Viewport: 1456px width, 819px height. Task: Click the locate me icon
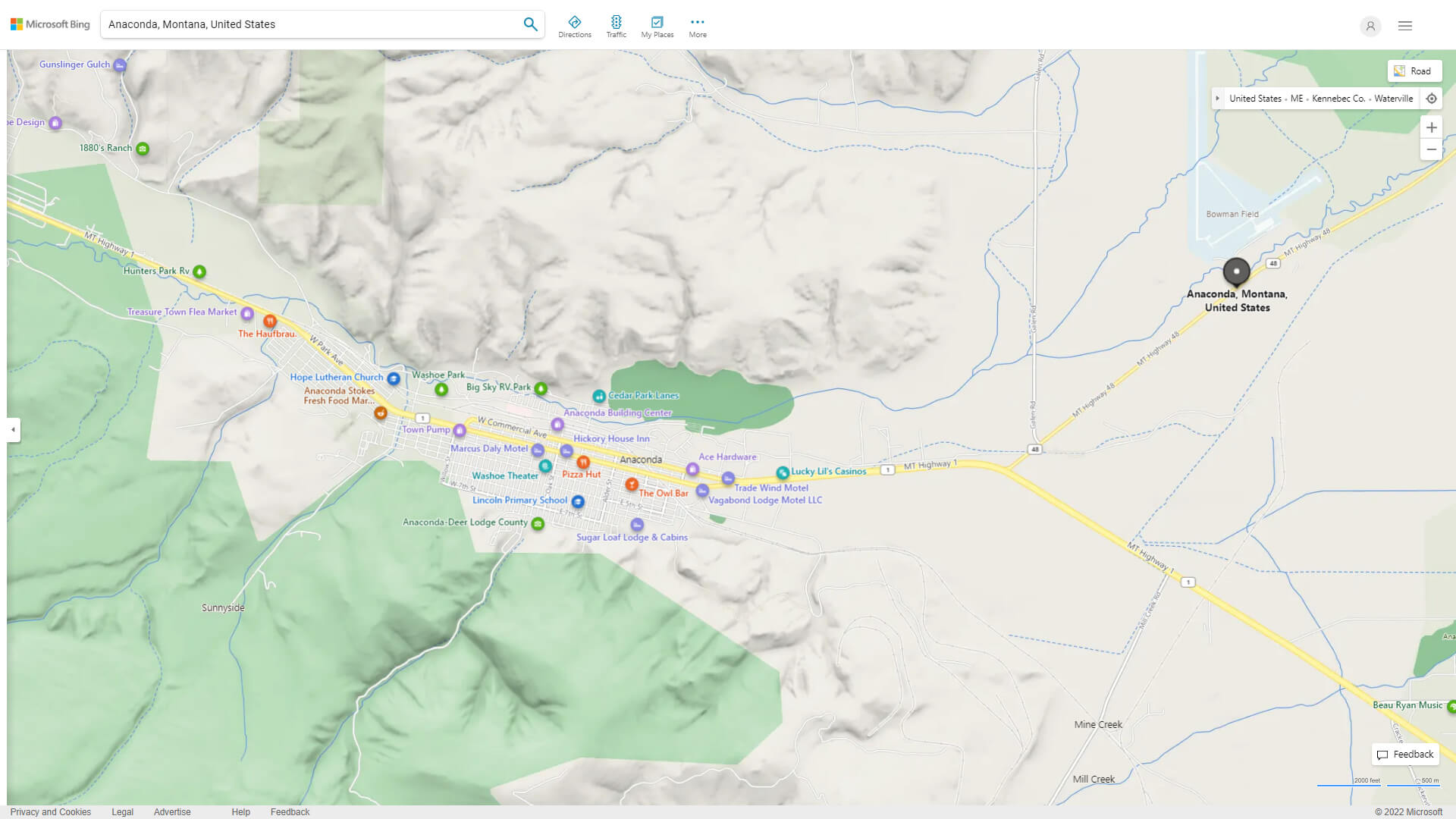tap(1432, 99)
